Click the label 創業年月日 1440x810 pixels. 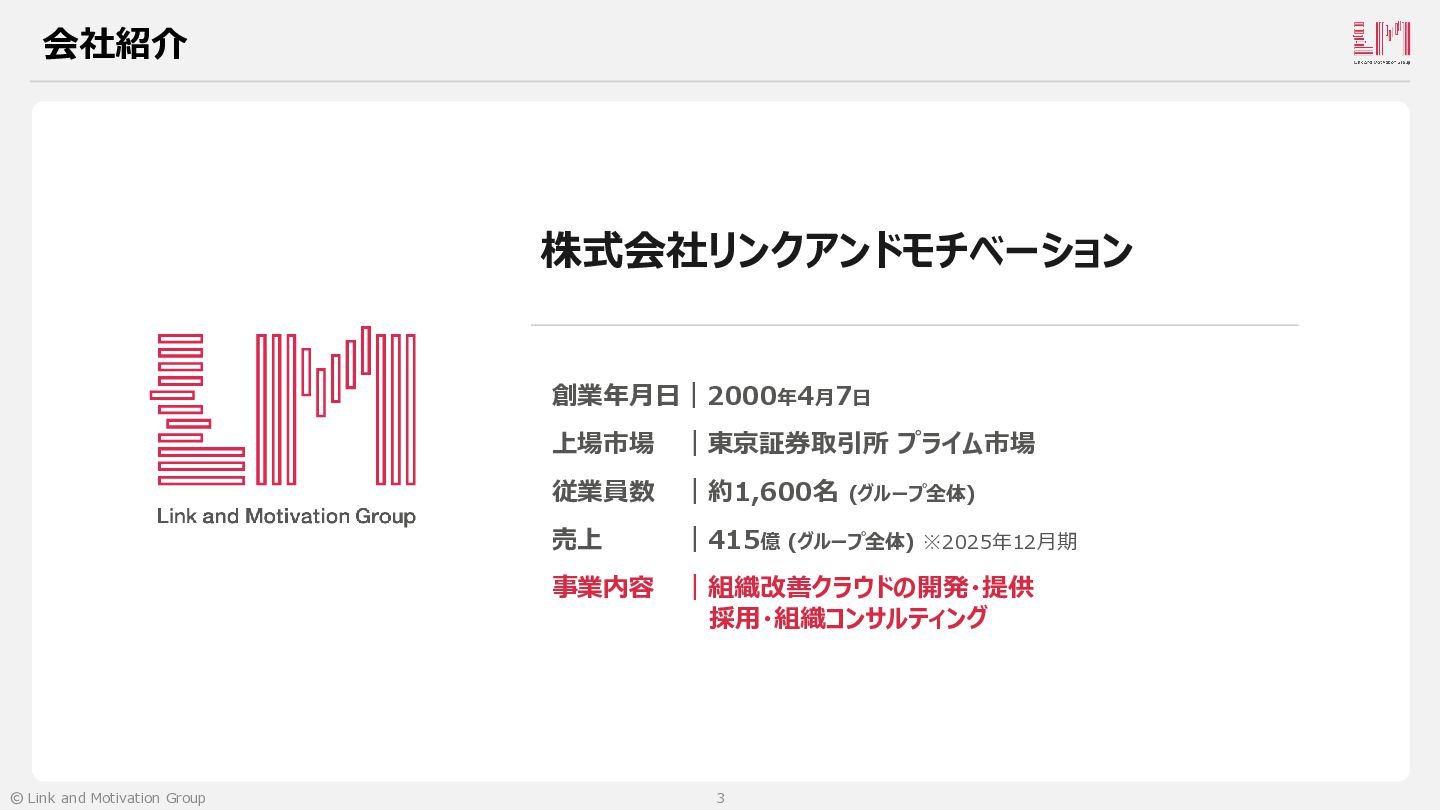pos(615,395)
